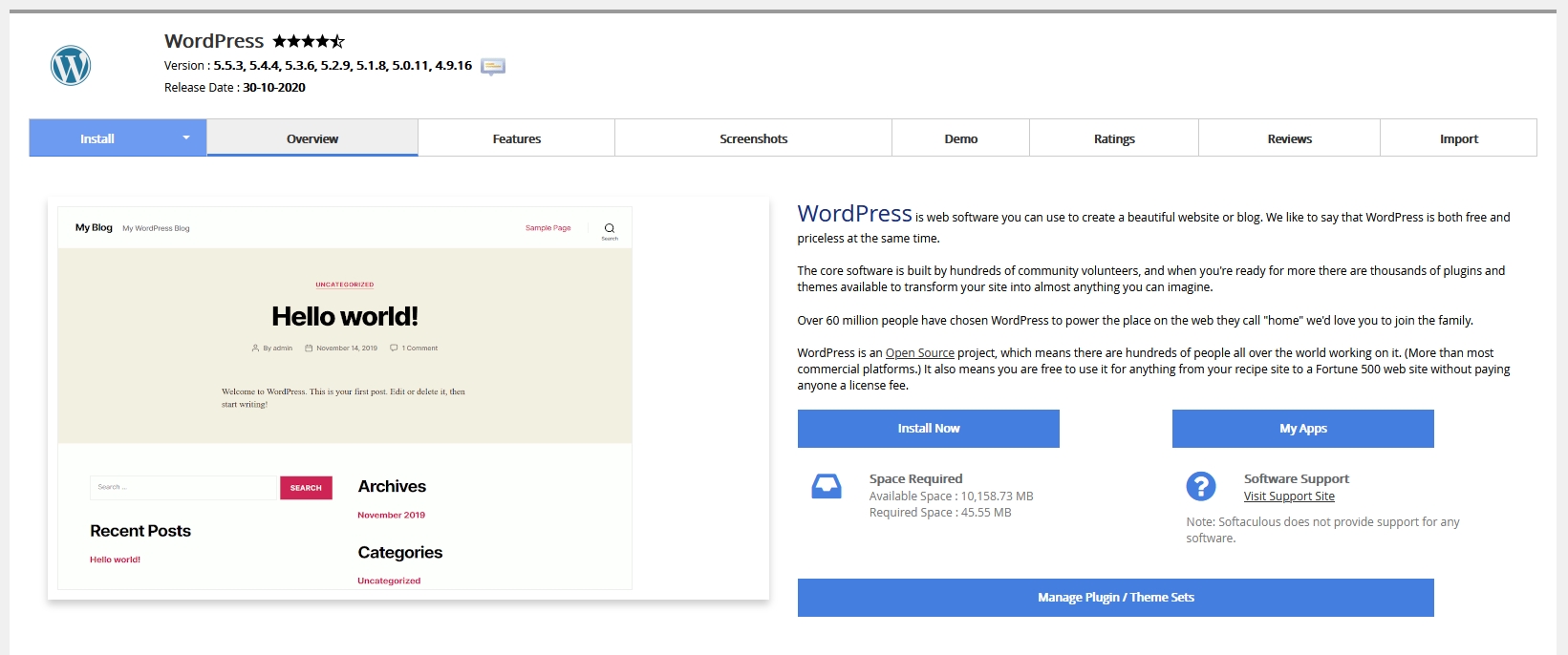Follow the Open Source link
This screenshot has width=1568, height=655.
[919, 353]
